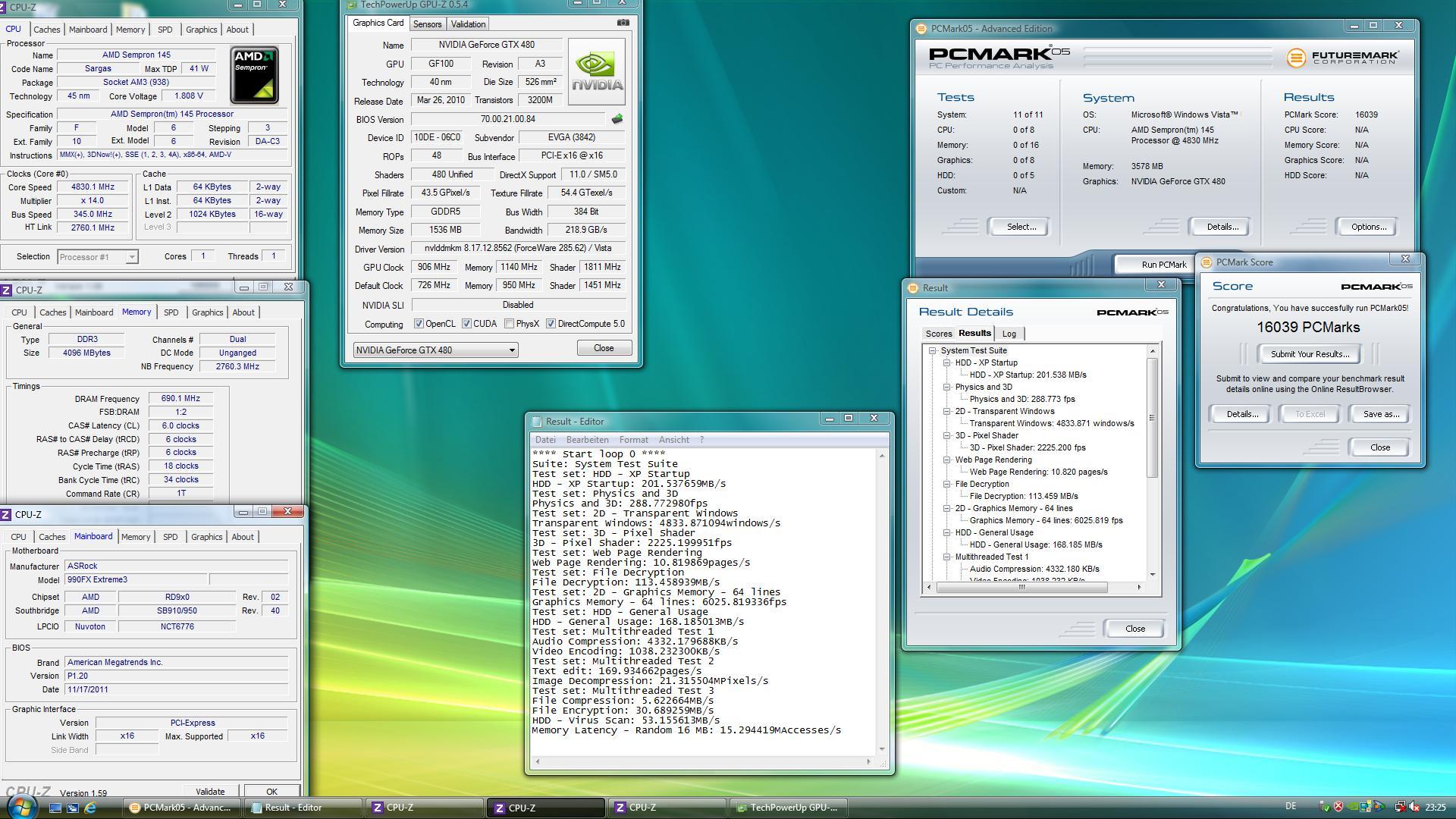Open the red security shield tray icon

[1338, 807]
